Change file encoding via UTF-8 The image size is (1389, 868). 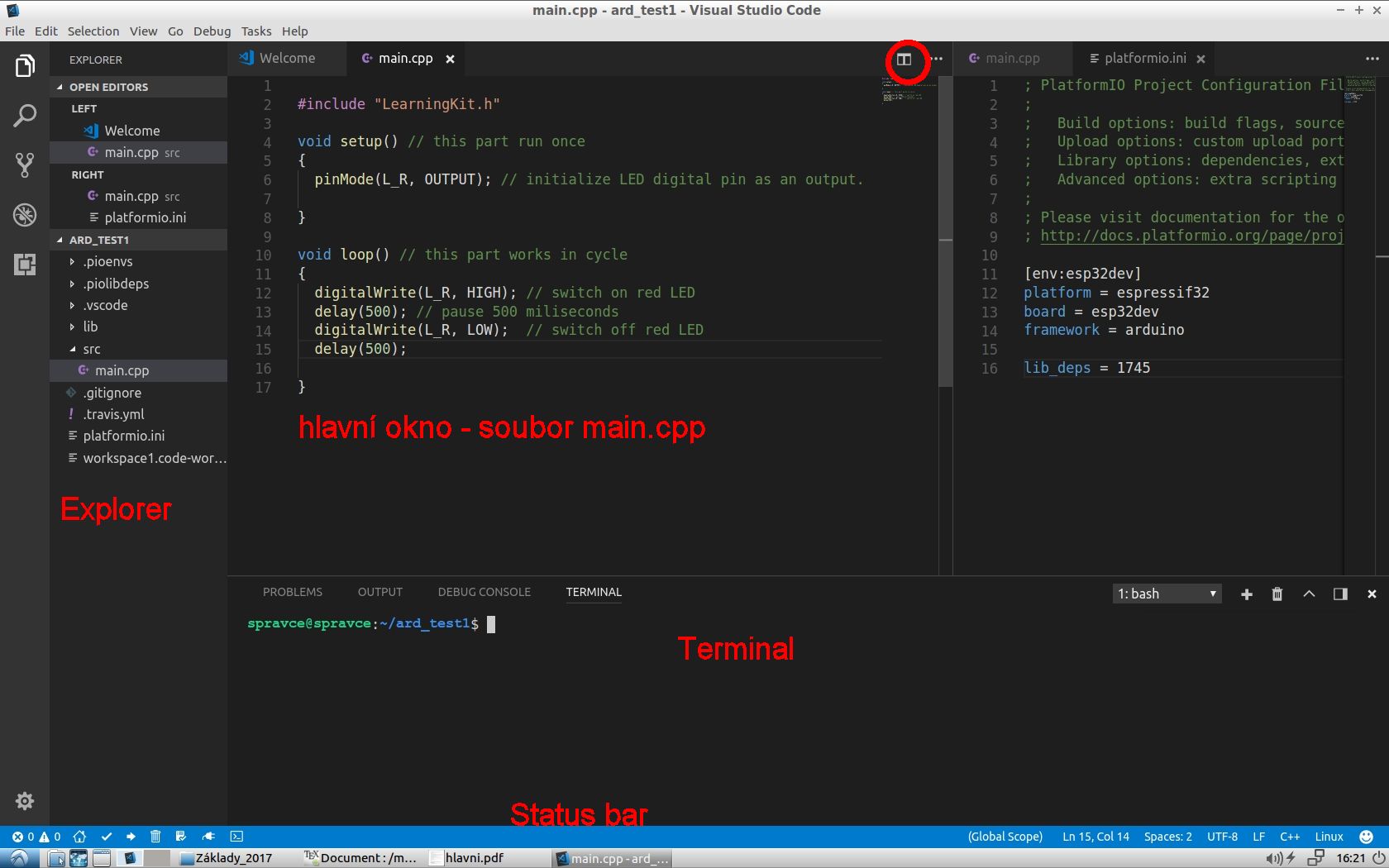(x=1222, y=837)
